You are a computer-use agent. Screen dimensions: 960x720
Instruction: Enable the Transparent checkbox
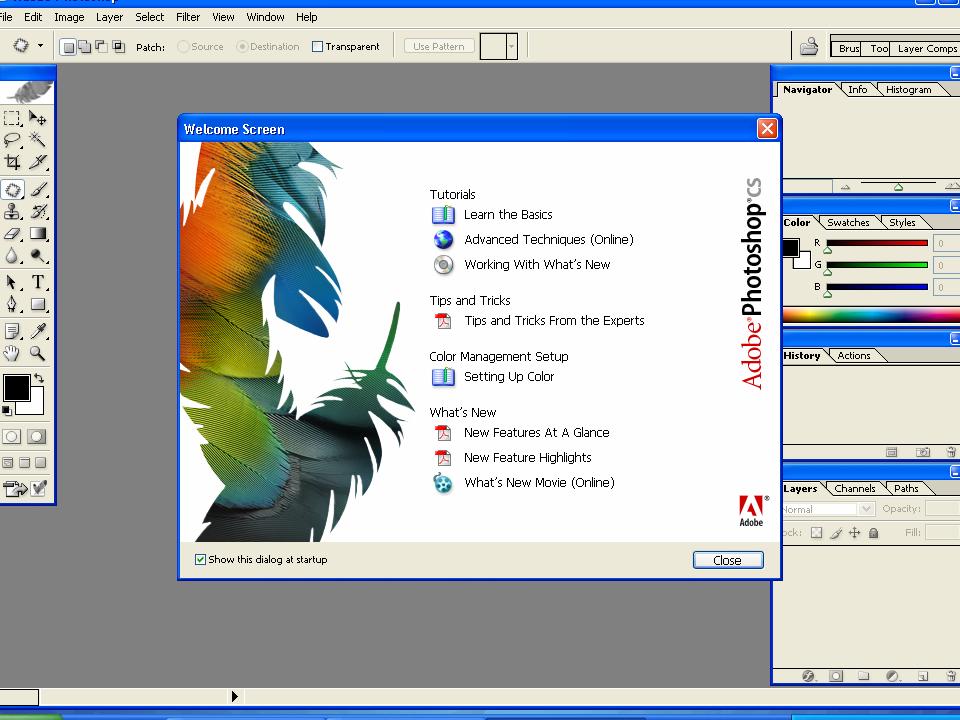pos(318,47)
